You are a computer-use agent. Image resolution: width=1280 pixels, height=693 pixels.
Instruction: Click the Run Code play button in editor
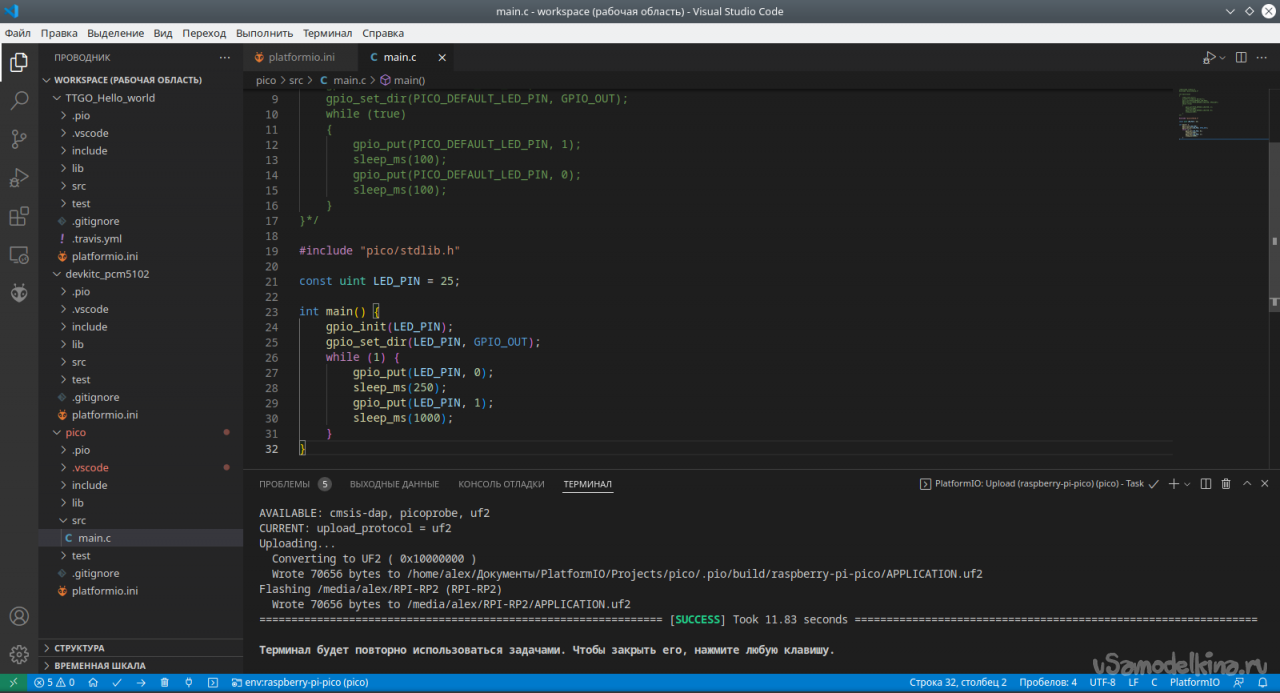1209,58
